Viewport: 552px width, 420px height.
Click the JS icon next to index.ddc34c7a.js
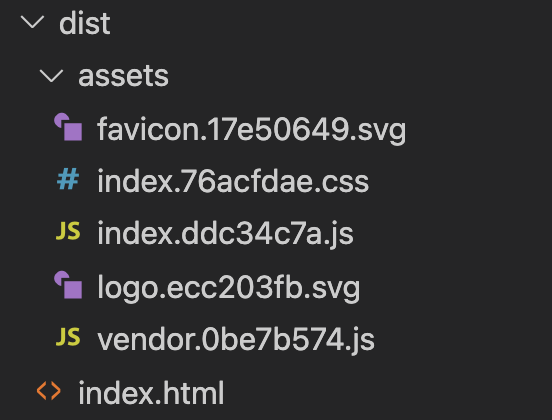coord(68,231)
